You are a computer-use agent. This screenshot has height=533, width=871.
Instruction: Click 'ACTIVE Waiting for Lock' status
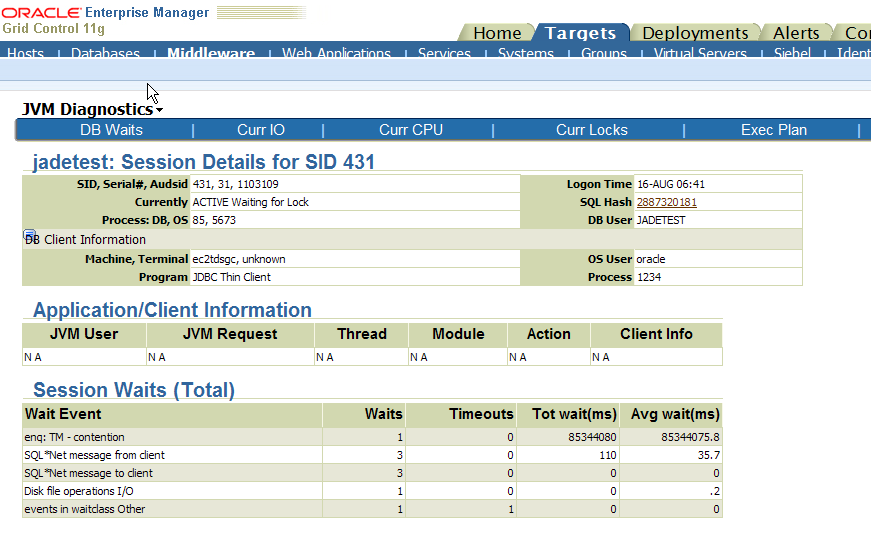point(251,202)
